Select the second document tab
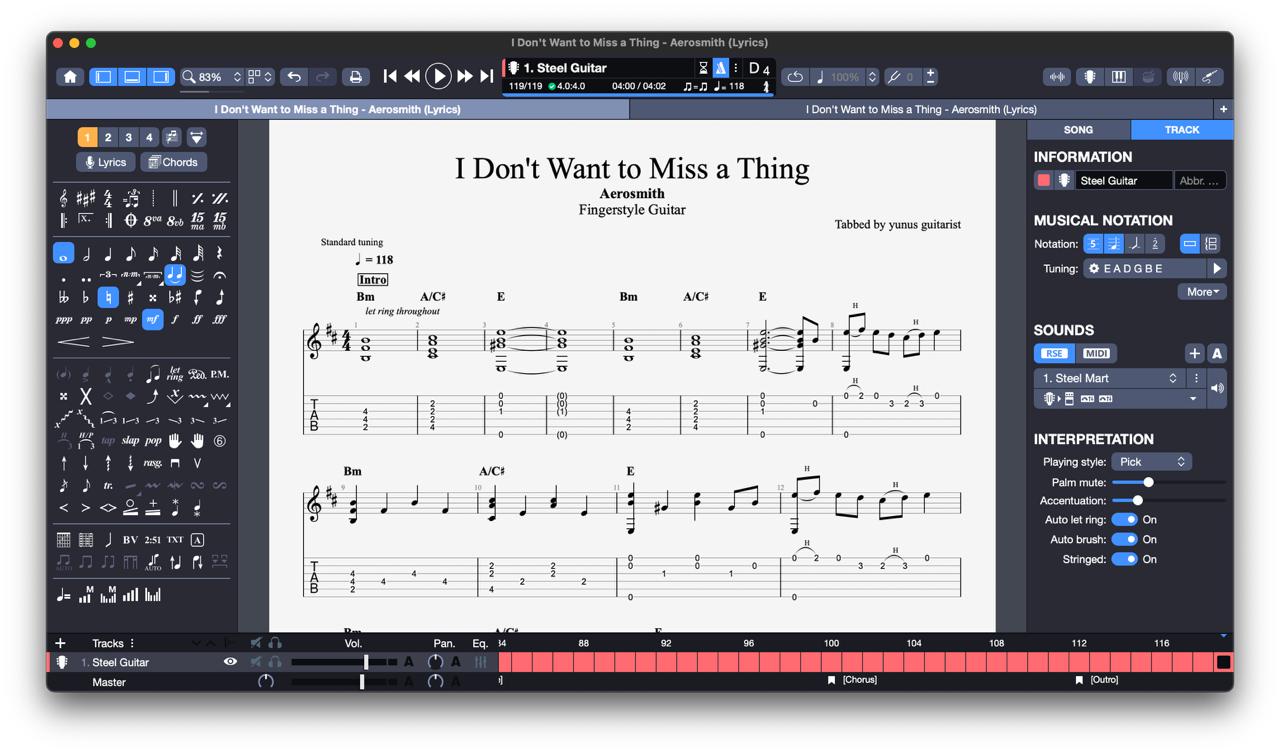The image size is (1280, 753). (920, 109)
